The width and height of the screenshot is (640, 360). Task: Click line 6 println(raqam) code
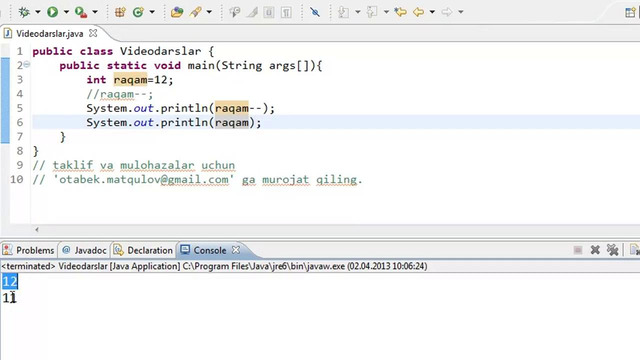[173, 122]
